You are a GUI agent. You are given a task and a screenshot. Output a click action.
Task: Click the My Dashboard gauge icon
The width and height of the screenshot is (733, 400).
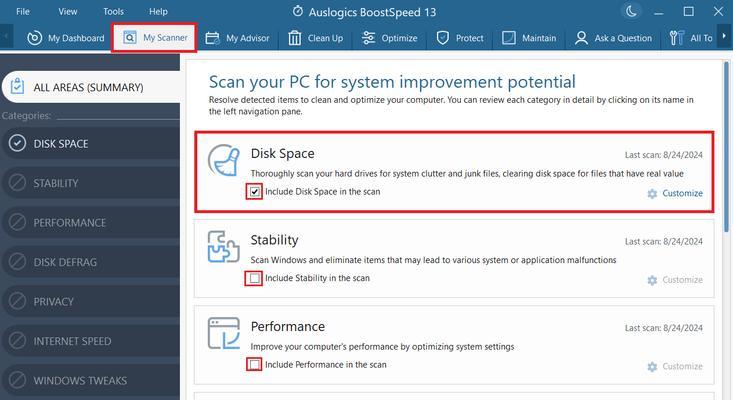click(35, 38)
